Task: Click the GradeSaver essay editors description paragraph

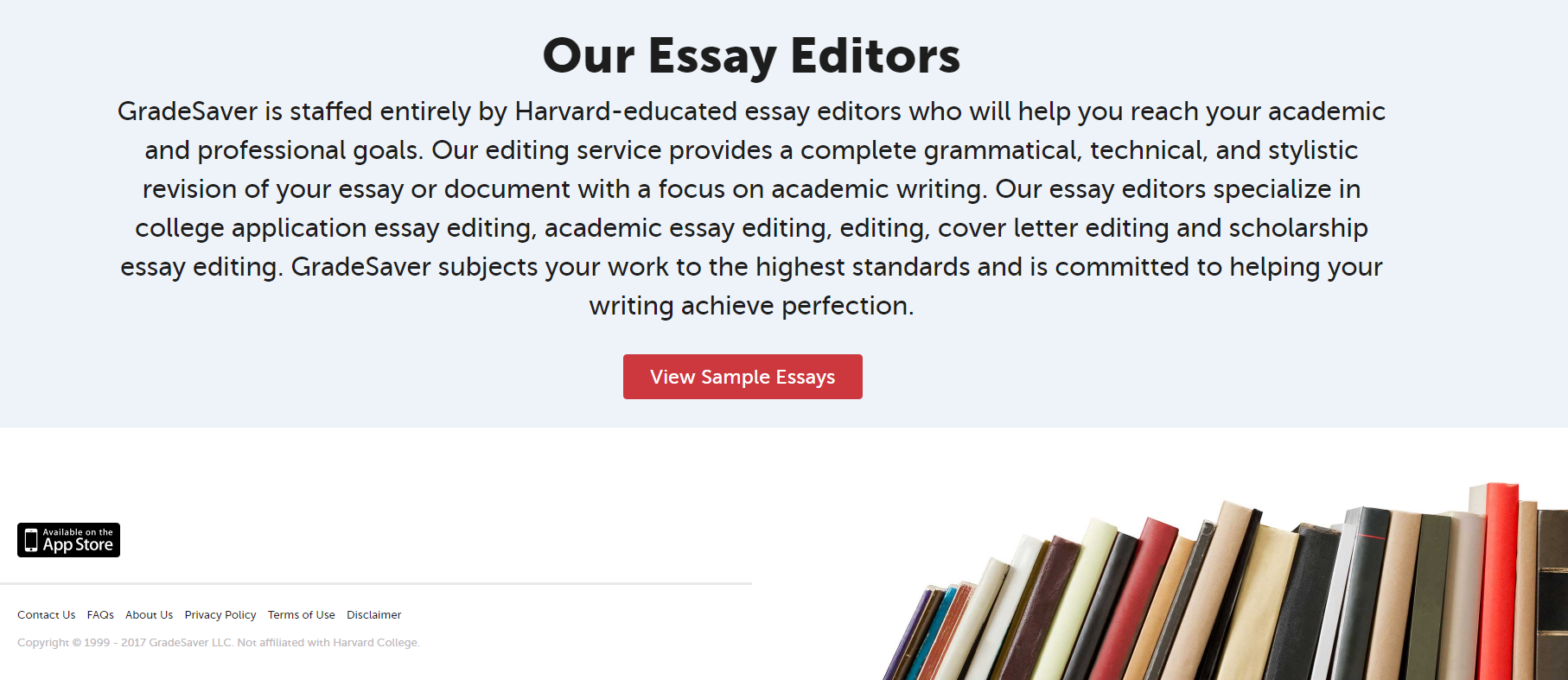Action: click(x=751, y=208)
